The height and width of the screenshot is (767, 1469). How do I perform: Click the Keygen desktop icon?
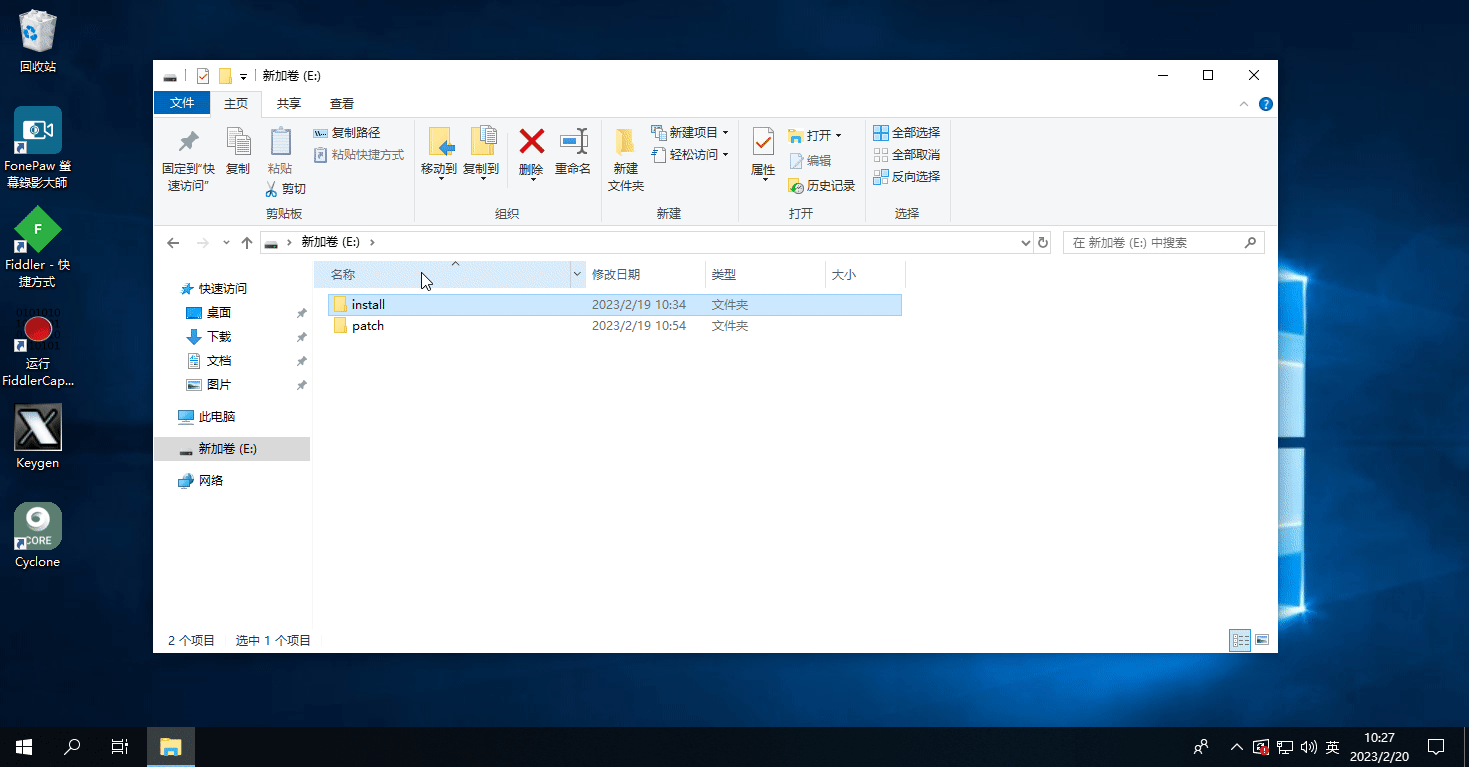pyautogui.click(x=38, y=437)
